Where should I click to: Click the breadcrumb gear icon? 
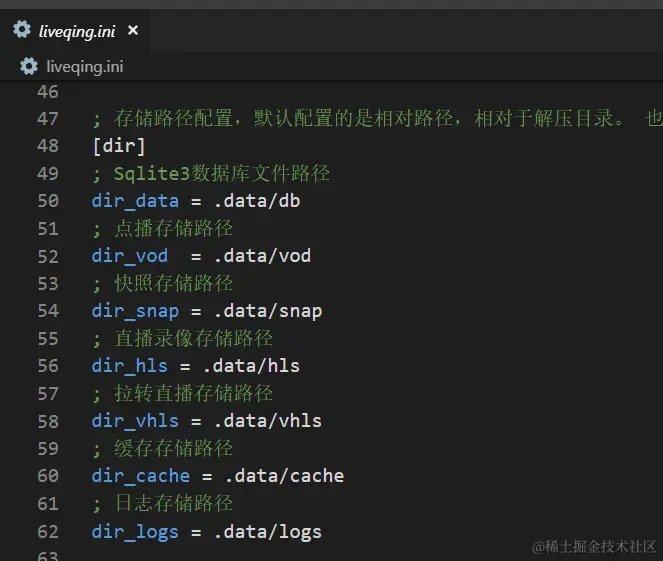(29, 66)
